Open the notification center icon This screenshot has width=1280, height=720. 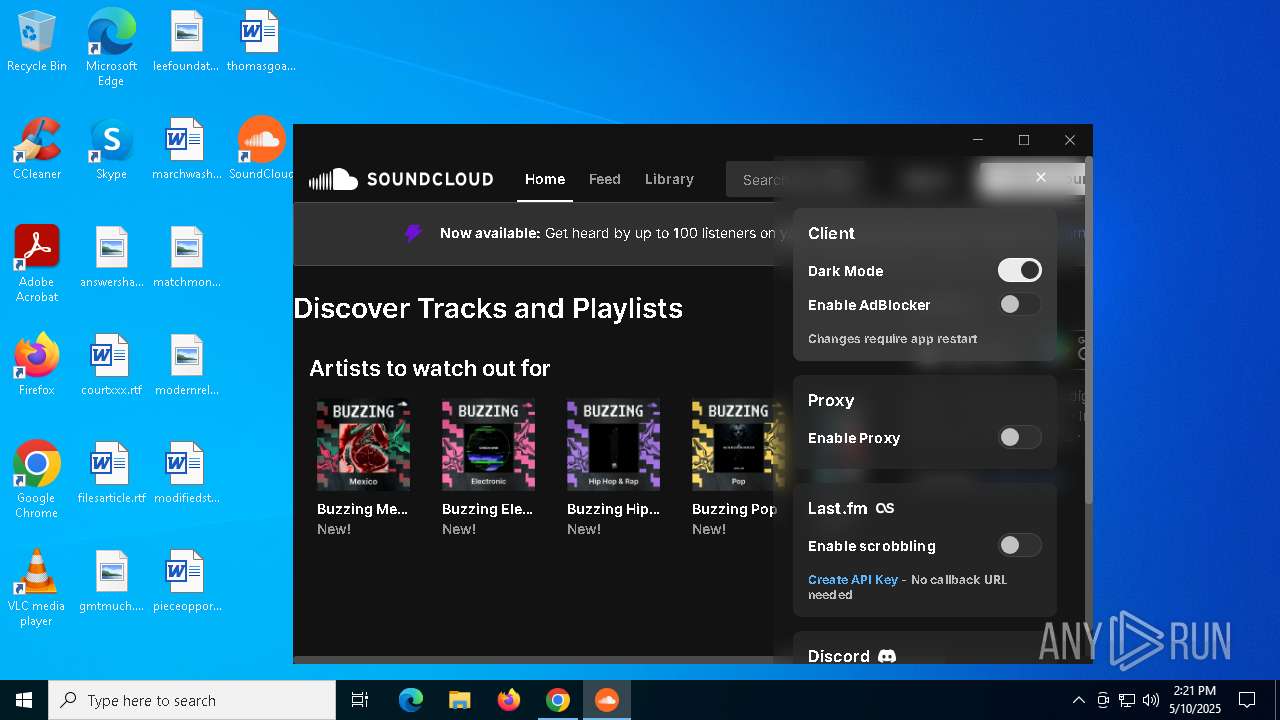pyautogui.click(x=1247, y=700)
